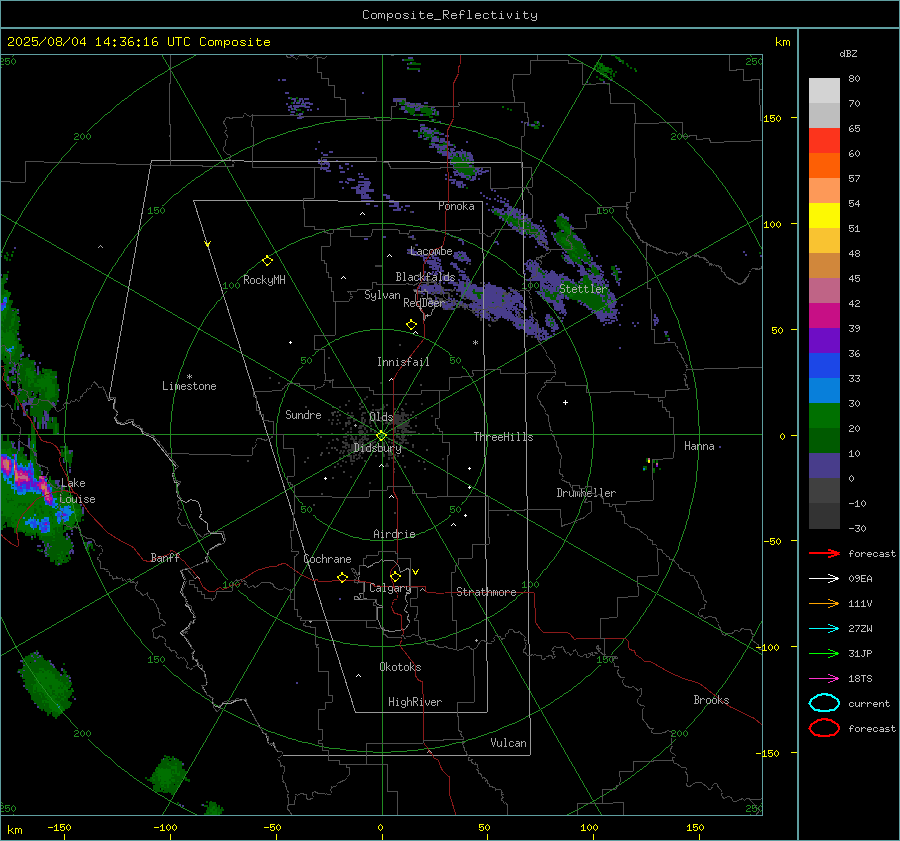Image resolution: width=900 pixels, height=841 pixels.
Task: Click the 18TS legend label
Action: click(860, 679)
